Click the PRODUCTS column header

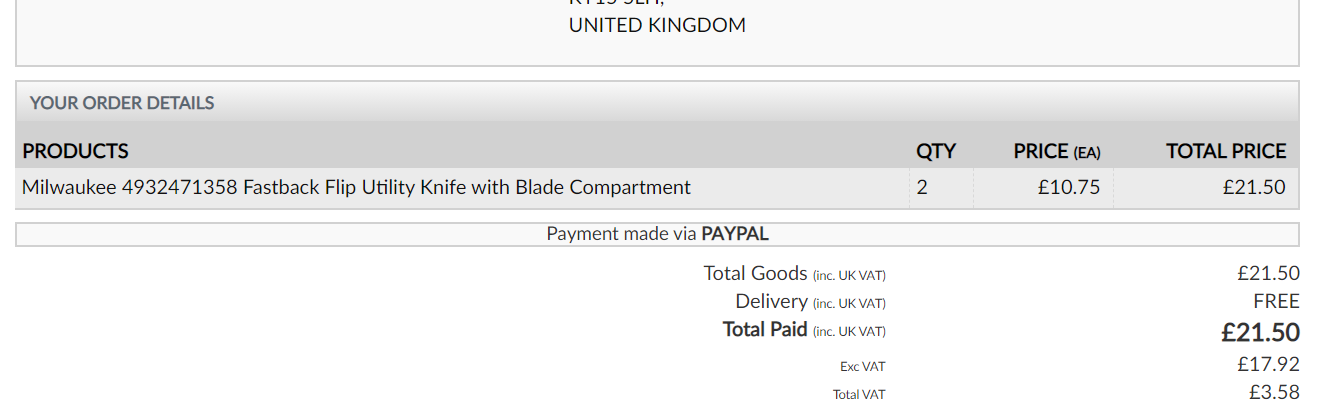[76, 151]
